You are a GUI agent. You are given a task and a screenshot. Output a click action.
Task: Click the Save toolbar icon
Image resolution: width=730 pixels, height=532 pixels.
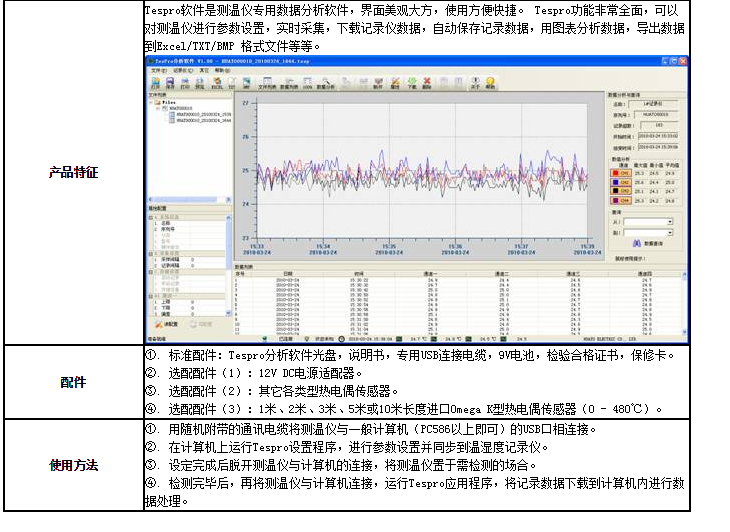coord(170,82)
